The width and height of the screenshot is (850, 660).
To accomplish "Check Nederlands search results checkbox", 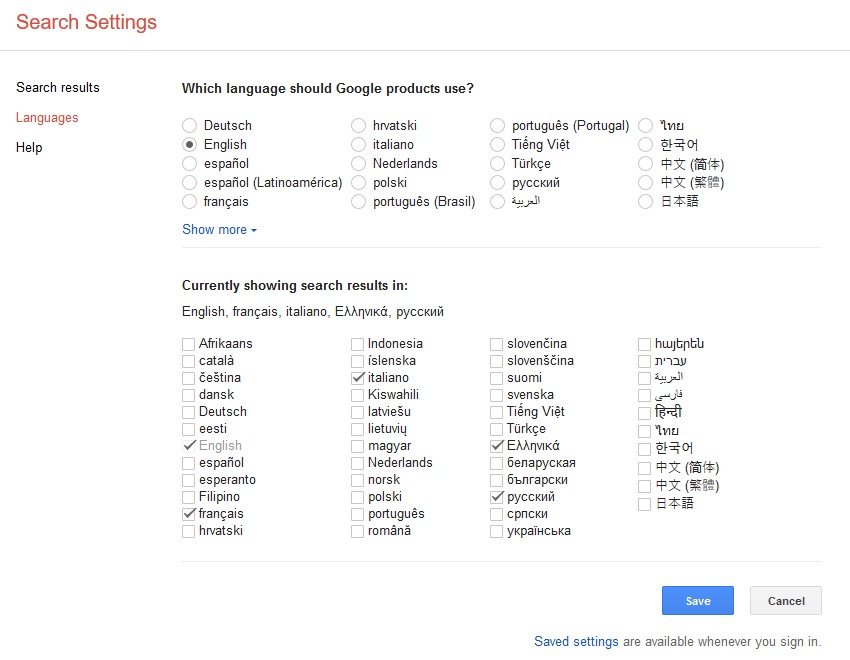I will pyautogui.click(x=357, y=463).
